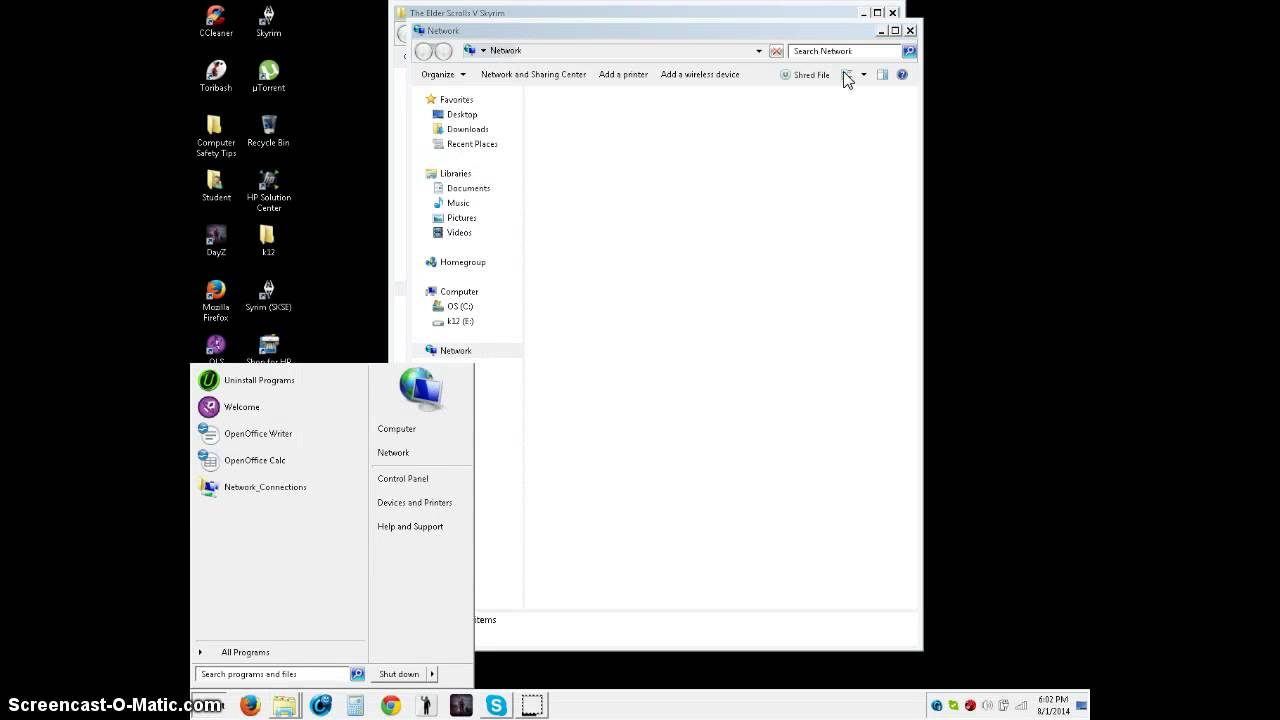Open Help and Support

tap(410, 527)
